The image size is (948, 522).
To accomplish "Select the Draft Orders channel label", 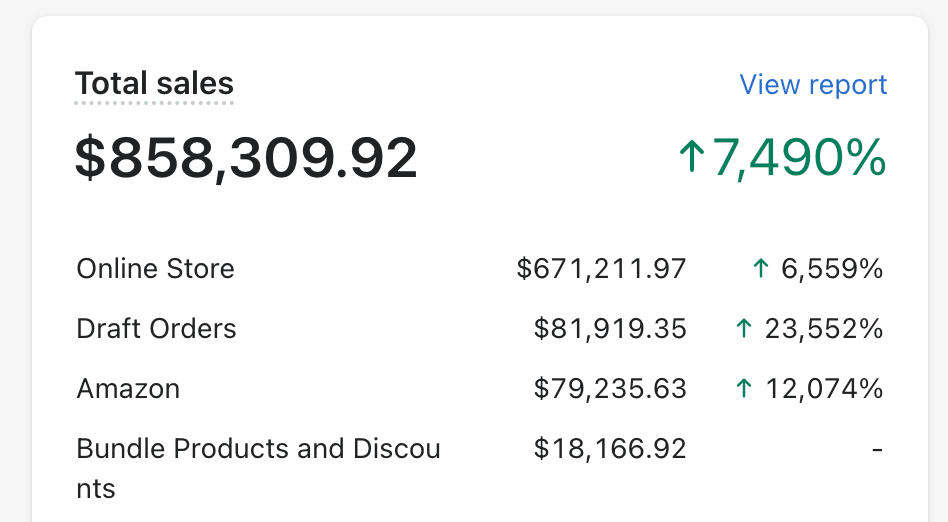I will (156, 328).
